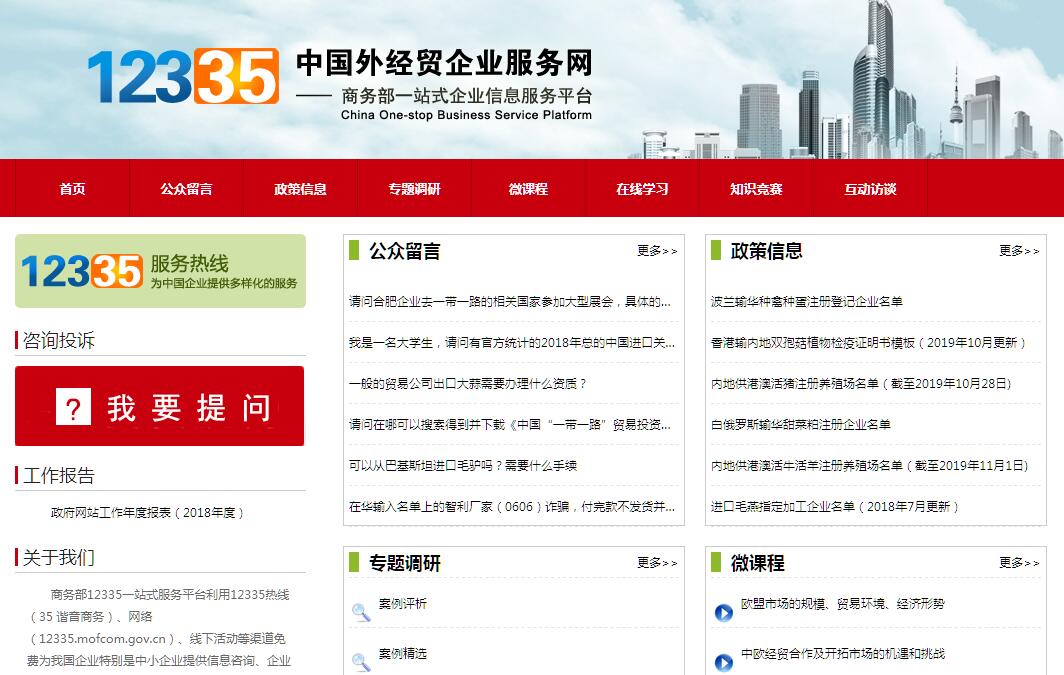Open 知识竞赛 navigation item

coord(756,189)
